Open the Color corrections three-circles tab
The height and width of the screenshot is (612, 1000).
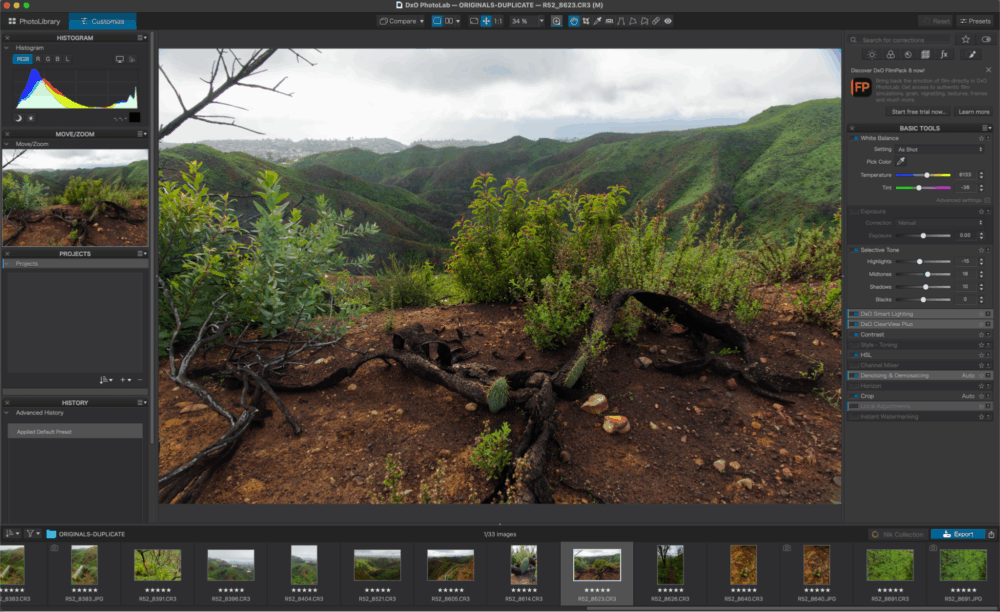pos(890,54)
